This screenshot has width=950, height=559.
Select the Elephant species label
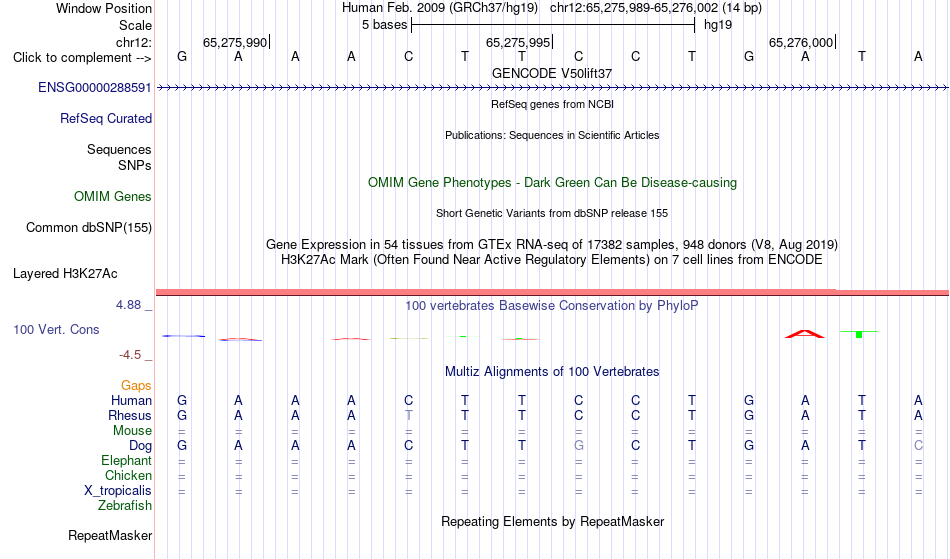pyautogui.click(x=127, y=461)
